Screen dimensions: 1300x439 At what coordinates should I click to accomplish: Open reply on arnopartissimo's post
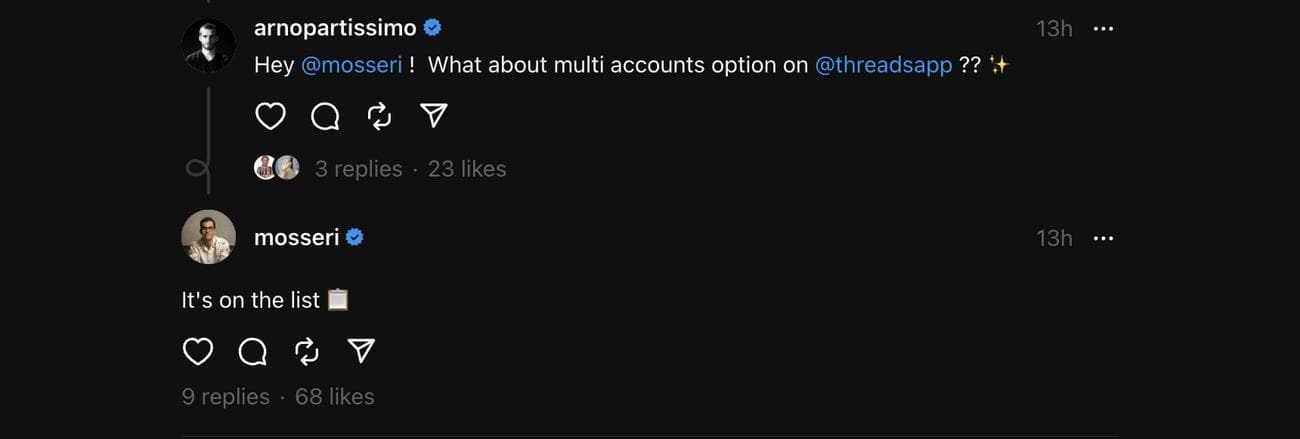coord(325,117)
